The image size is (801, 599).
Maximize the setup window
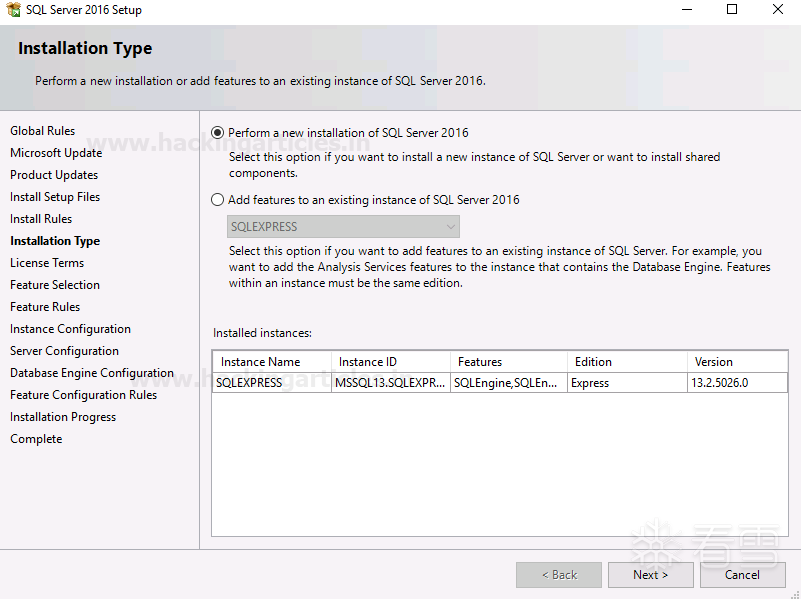tap(732, 10)
